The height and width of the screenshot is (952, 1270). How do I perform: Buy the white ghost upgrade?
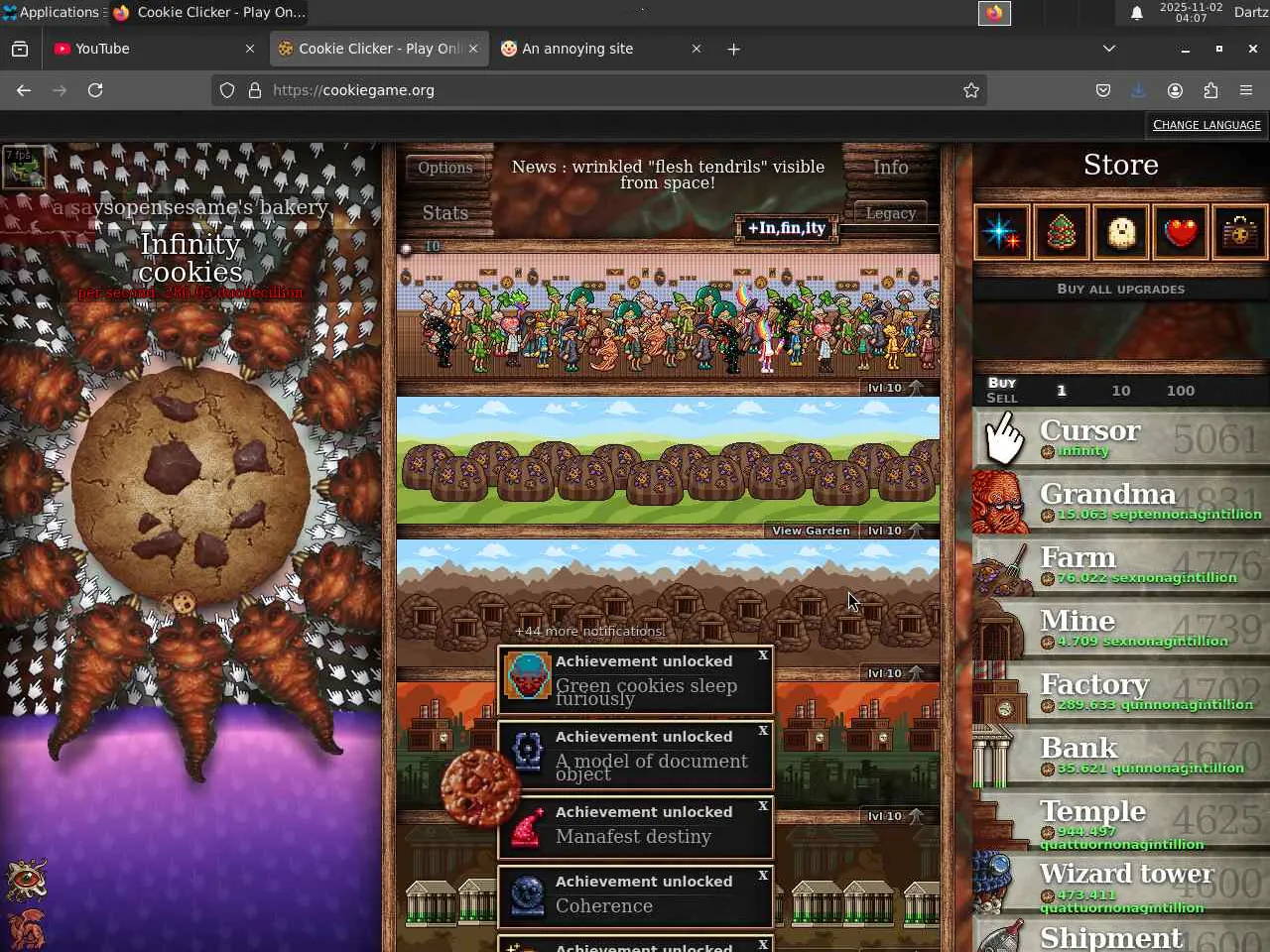[x=1121, y=232]
